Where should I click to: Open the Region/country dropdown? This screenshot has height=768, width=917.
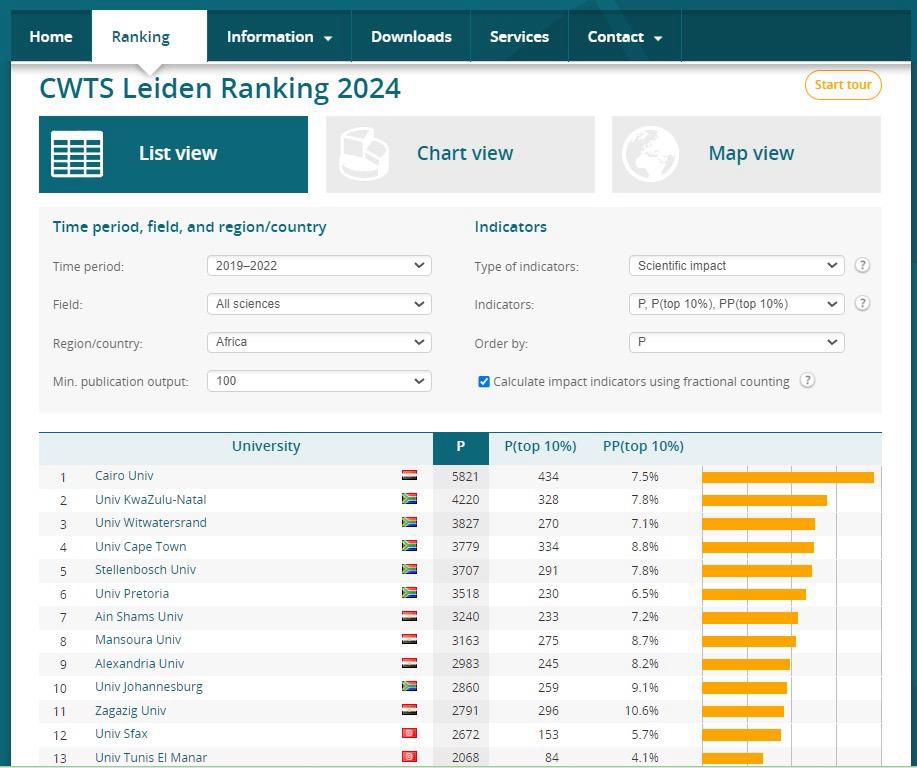click(x=319, y=342)
